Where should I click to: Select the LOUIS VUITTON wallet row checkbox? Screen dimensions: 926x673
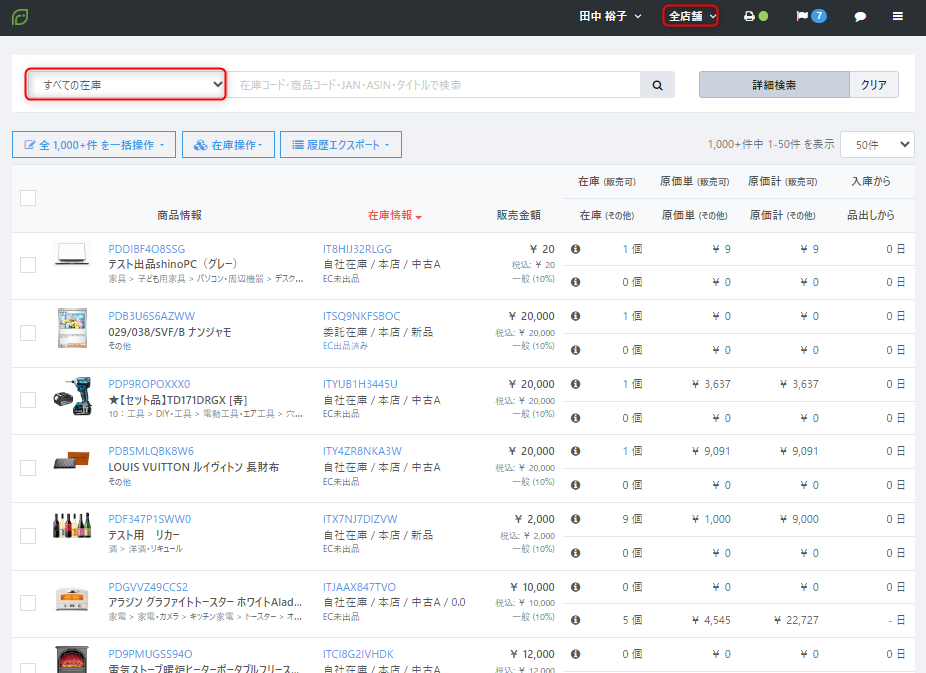[28, 467]
